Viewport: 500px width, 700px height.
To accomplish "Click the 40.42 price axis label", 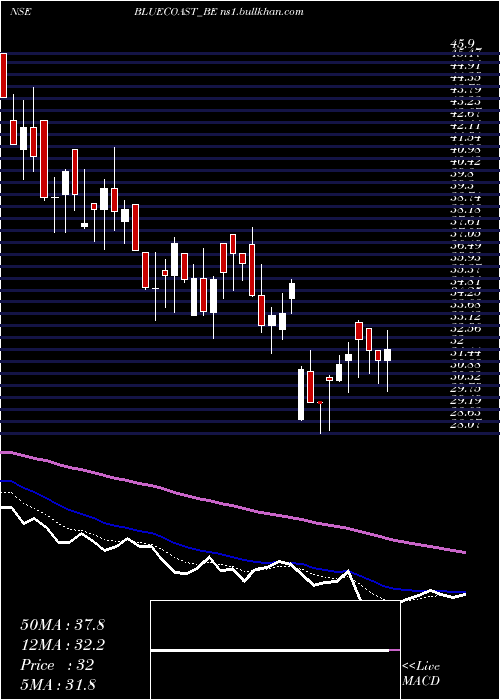I will [x=466, y=162].
